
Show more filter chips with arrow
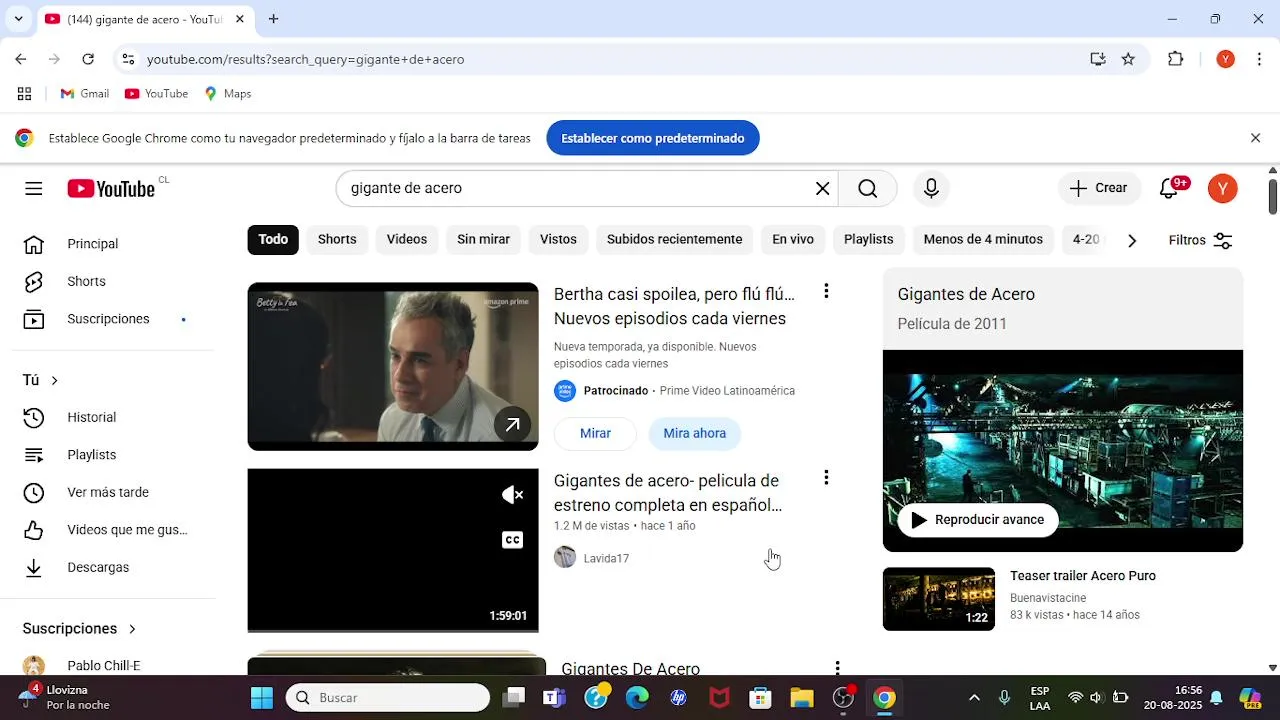click(x=1132, y=240)
